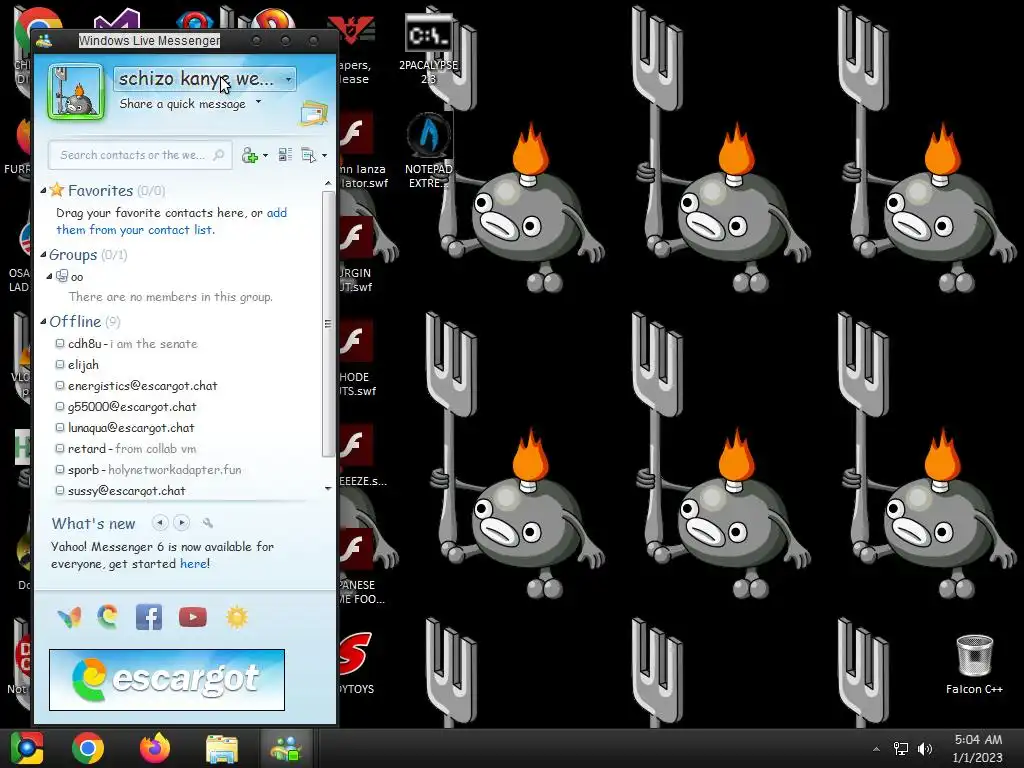The height and width of the screenshot is (768, 1024).
Task: Open Falcon C++ recycle bin icon
Action: pos(974,664)
